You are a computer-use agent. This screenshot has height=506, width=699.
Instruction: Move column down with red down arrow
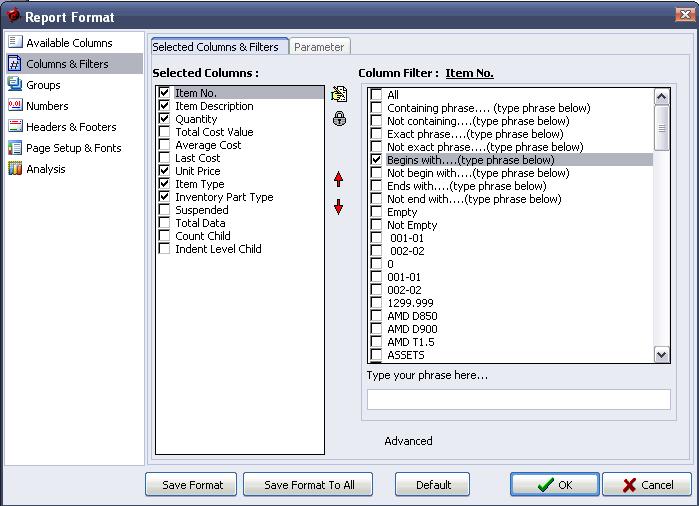tap(339, 207)
